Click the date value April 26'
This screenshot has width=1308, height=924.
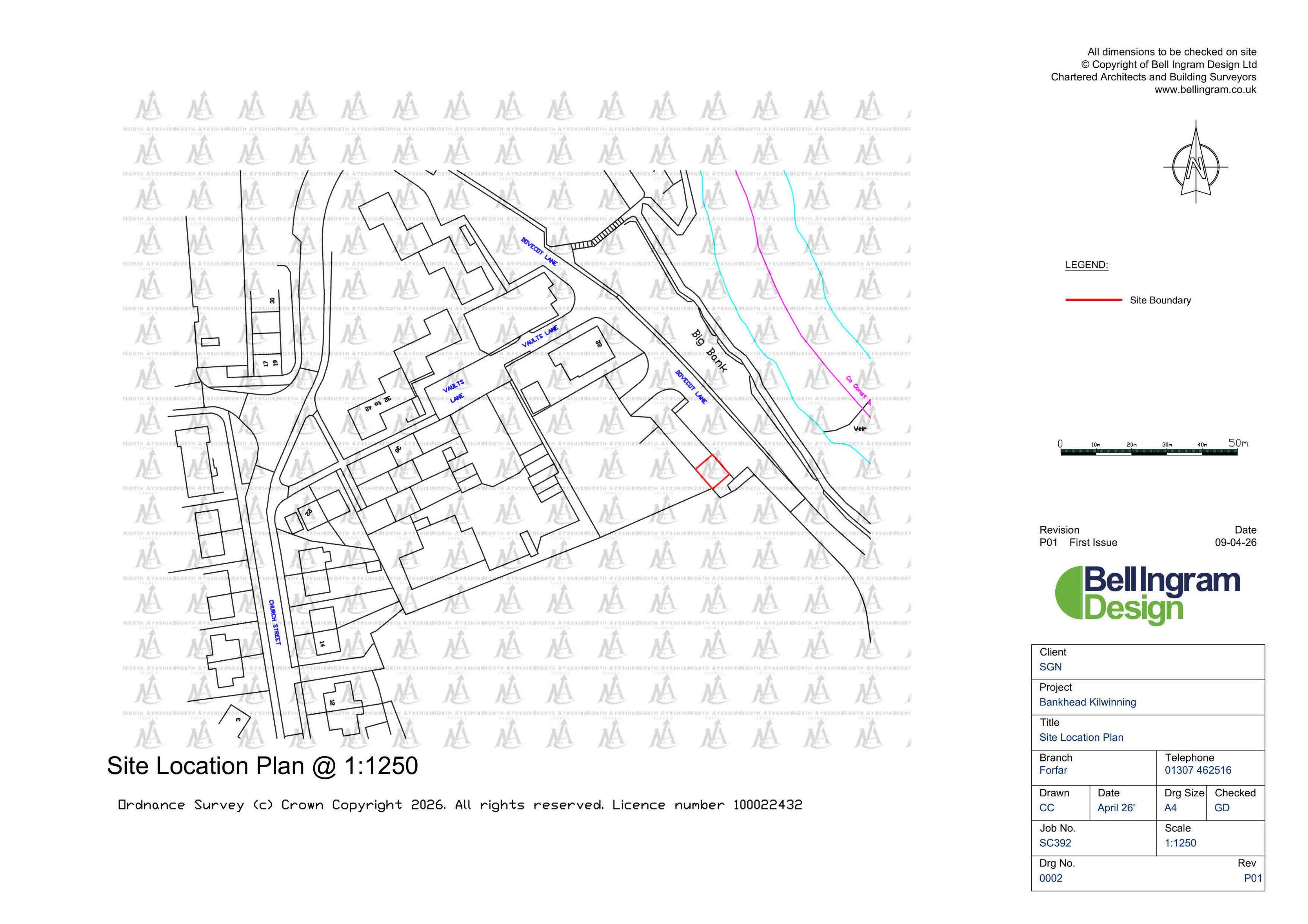pyautogui.click(x=1115, y=807)
